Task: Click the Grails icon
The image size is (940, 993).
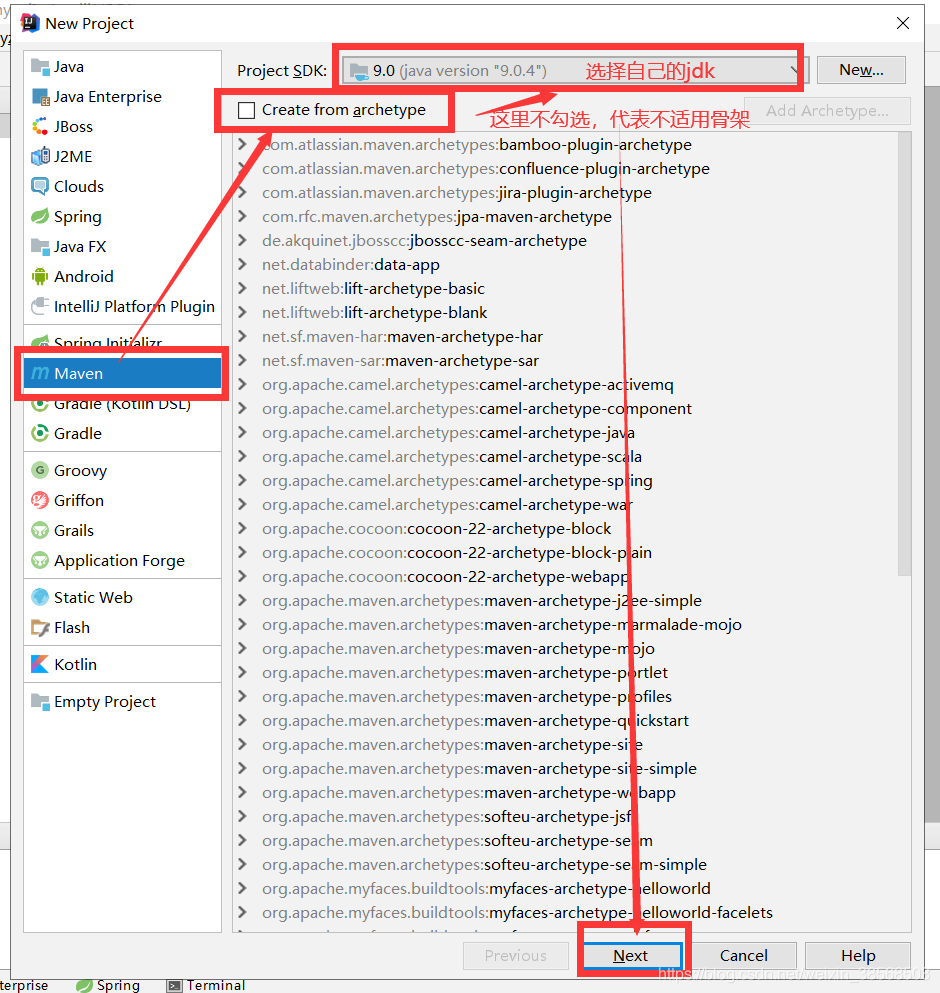Action: click(x=40, y=531)
